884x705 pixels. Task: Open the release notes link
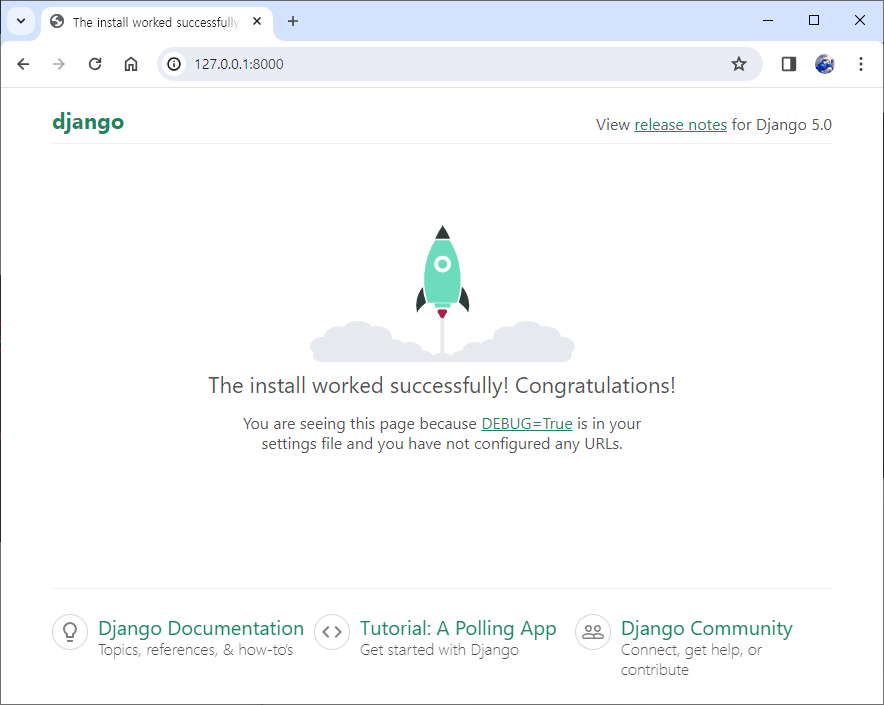click(x=680, y=125)
